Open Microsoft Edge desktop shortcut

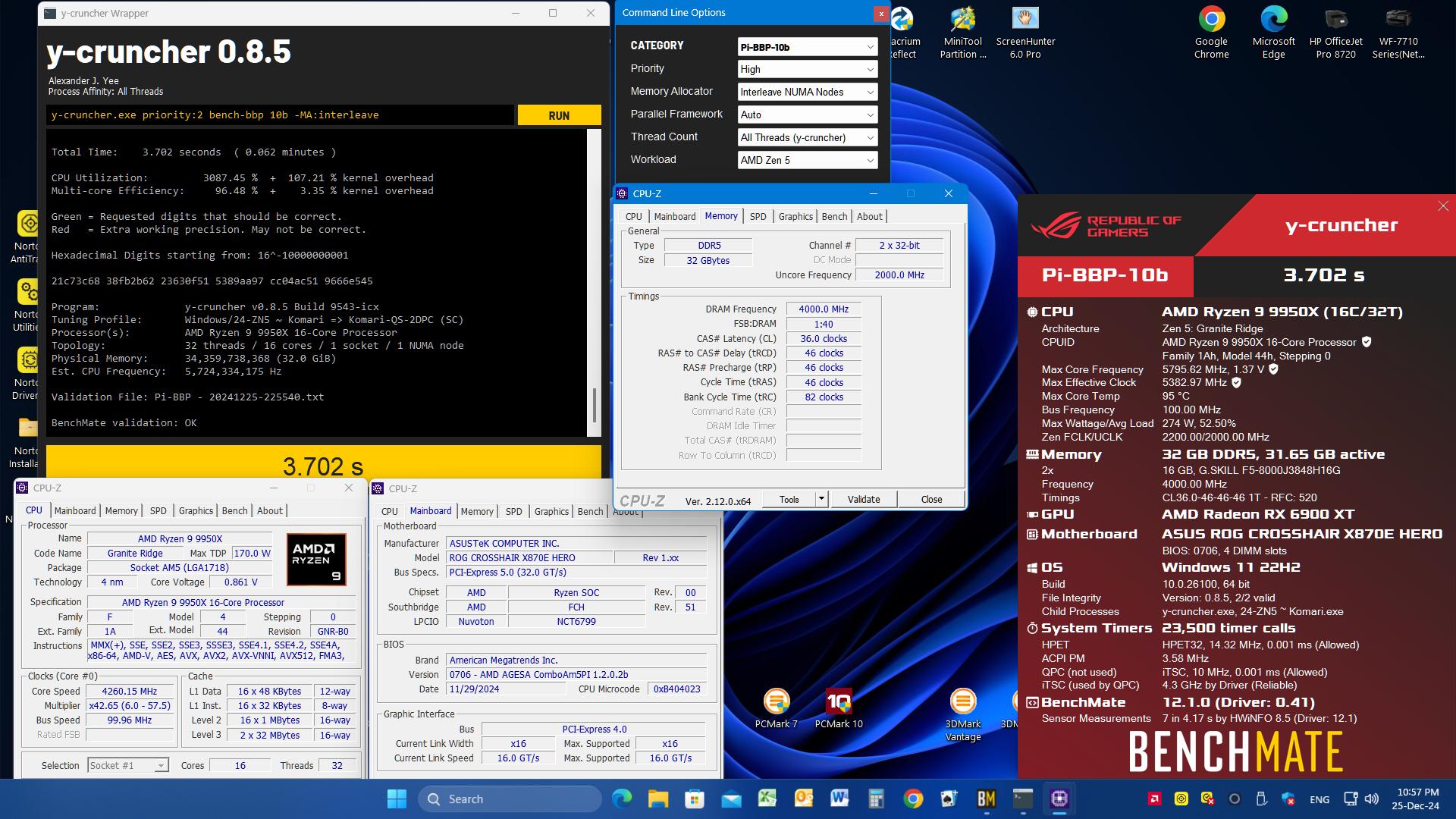click(1273, 32)
